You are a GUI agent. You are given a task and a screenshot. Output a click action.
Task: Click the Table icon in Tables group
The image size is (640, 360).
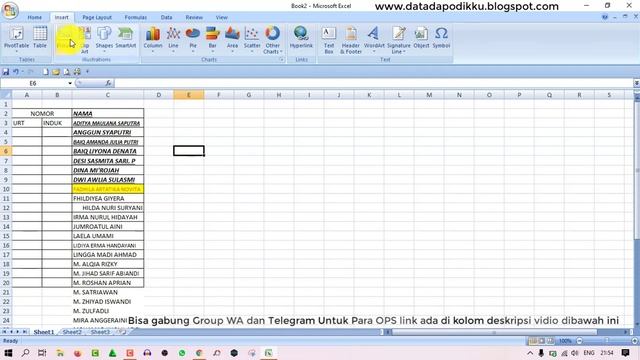click(40, 39)
